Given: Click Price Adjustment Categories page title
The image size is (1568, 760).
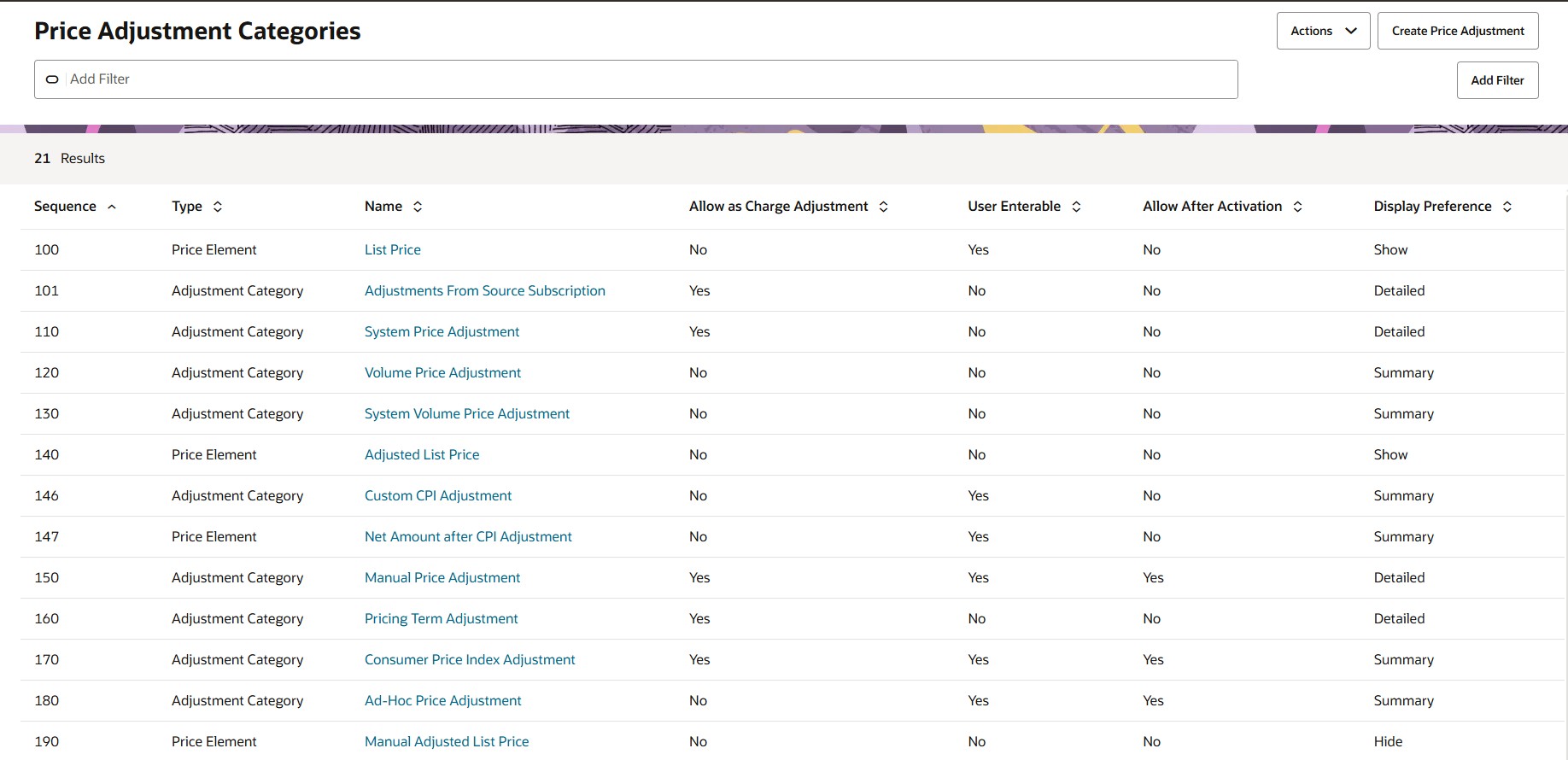Looking at the screenshot, I should 197,31.
